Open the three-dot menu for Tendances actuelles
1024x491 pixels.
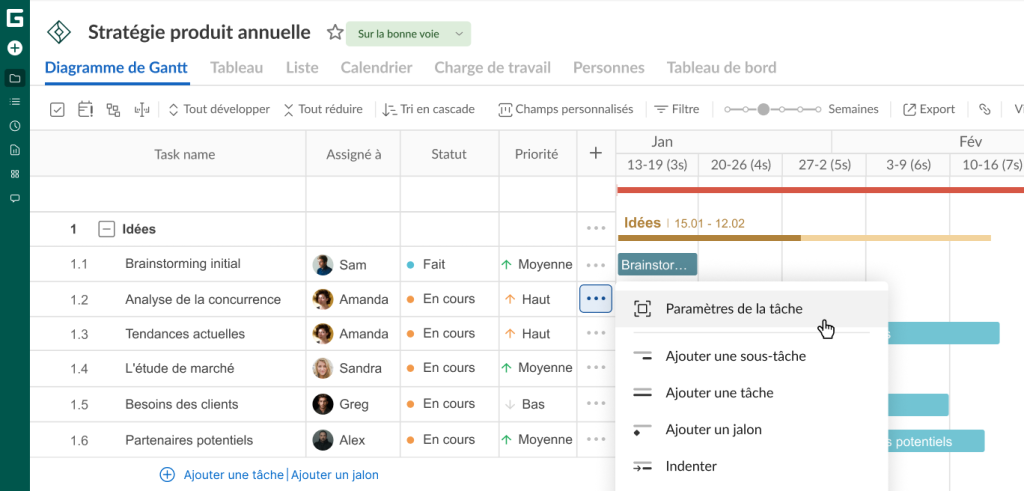click(596, 333)
